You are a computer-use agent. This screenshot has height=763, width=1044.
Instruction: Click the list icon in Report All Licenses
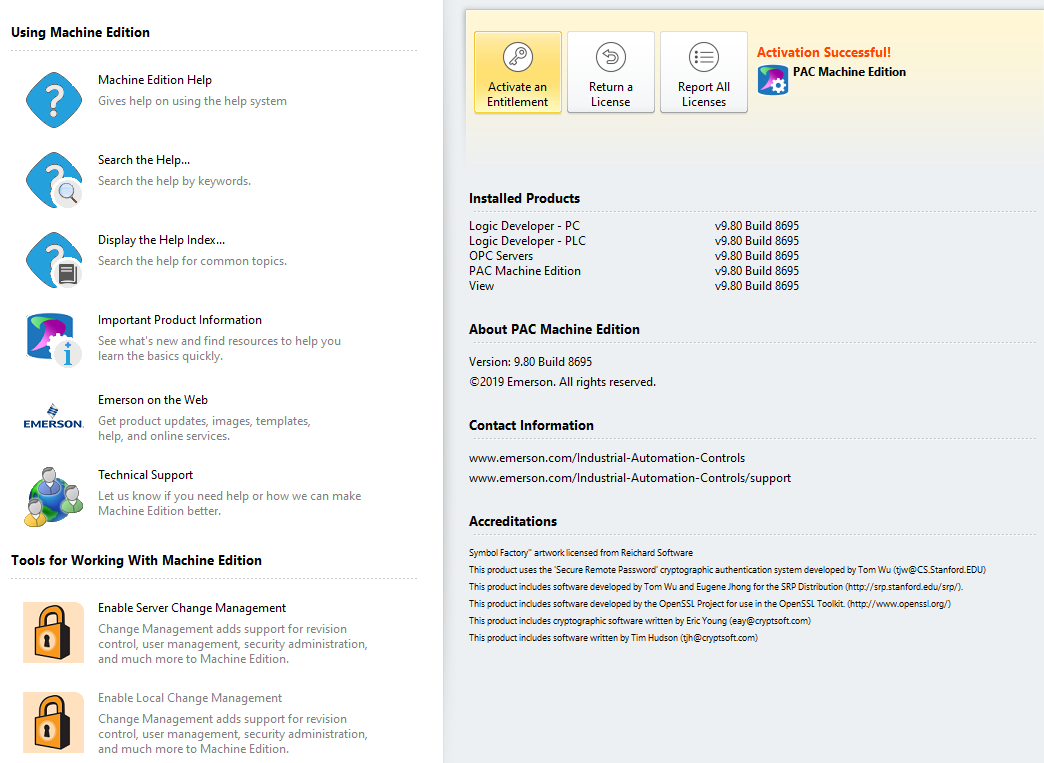tap(704, 57)
